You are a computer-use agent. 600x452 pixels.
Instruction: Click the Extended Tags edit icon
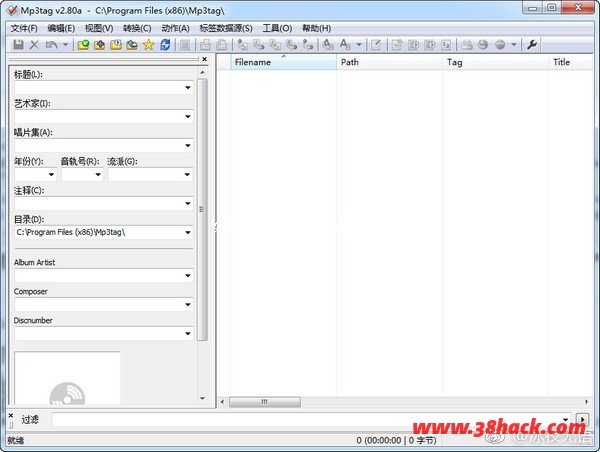pos(376,45)
